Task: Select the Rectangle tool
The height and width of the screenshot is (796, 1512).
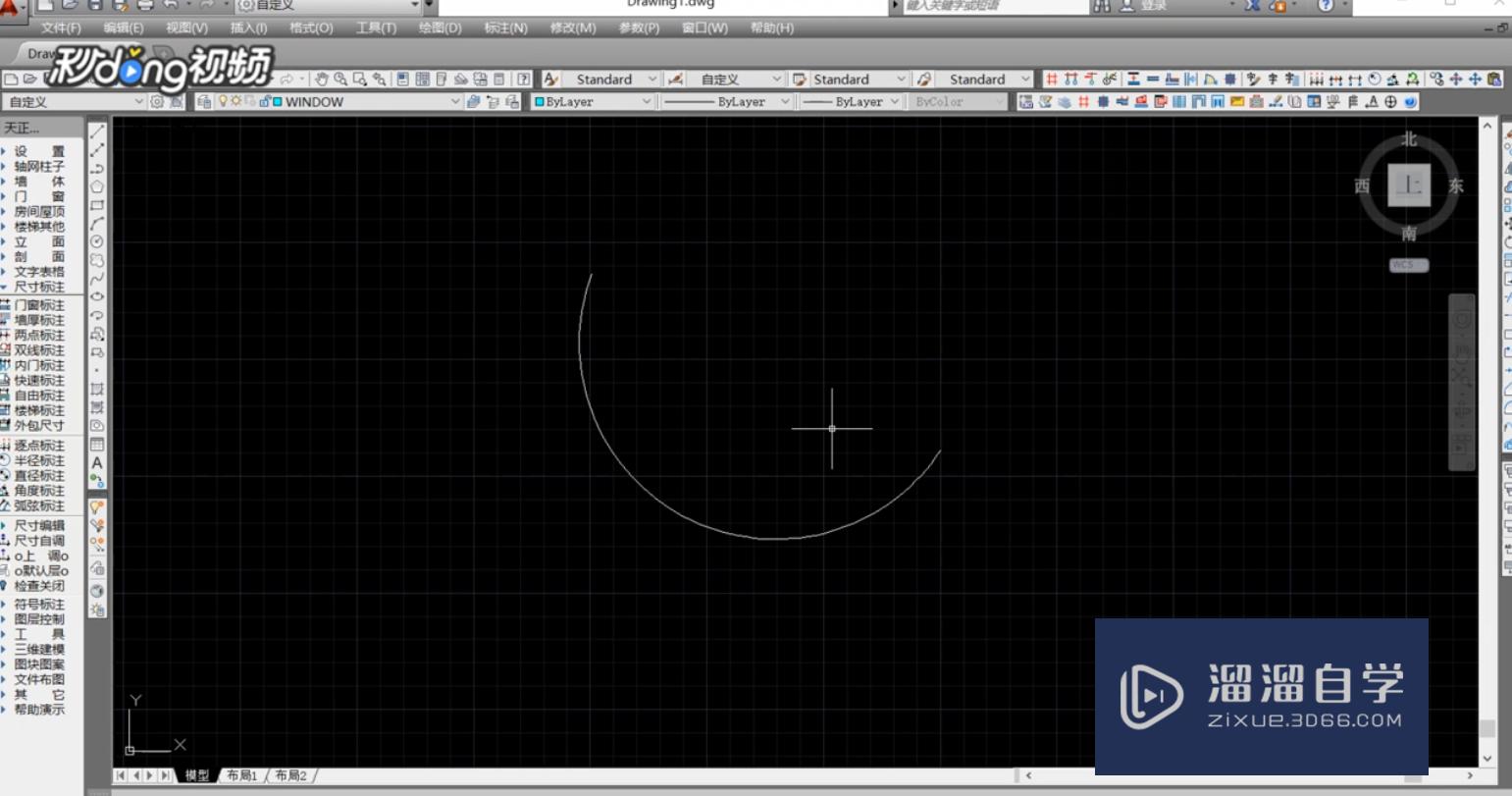Action: pos(97,205)
